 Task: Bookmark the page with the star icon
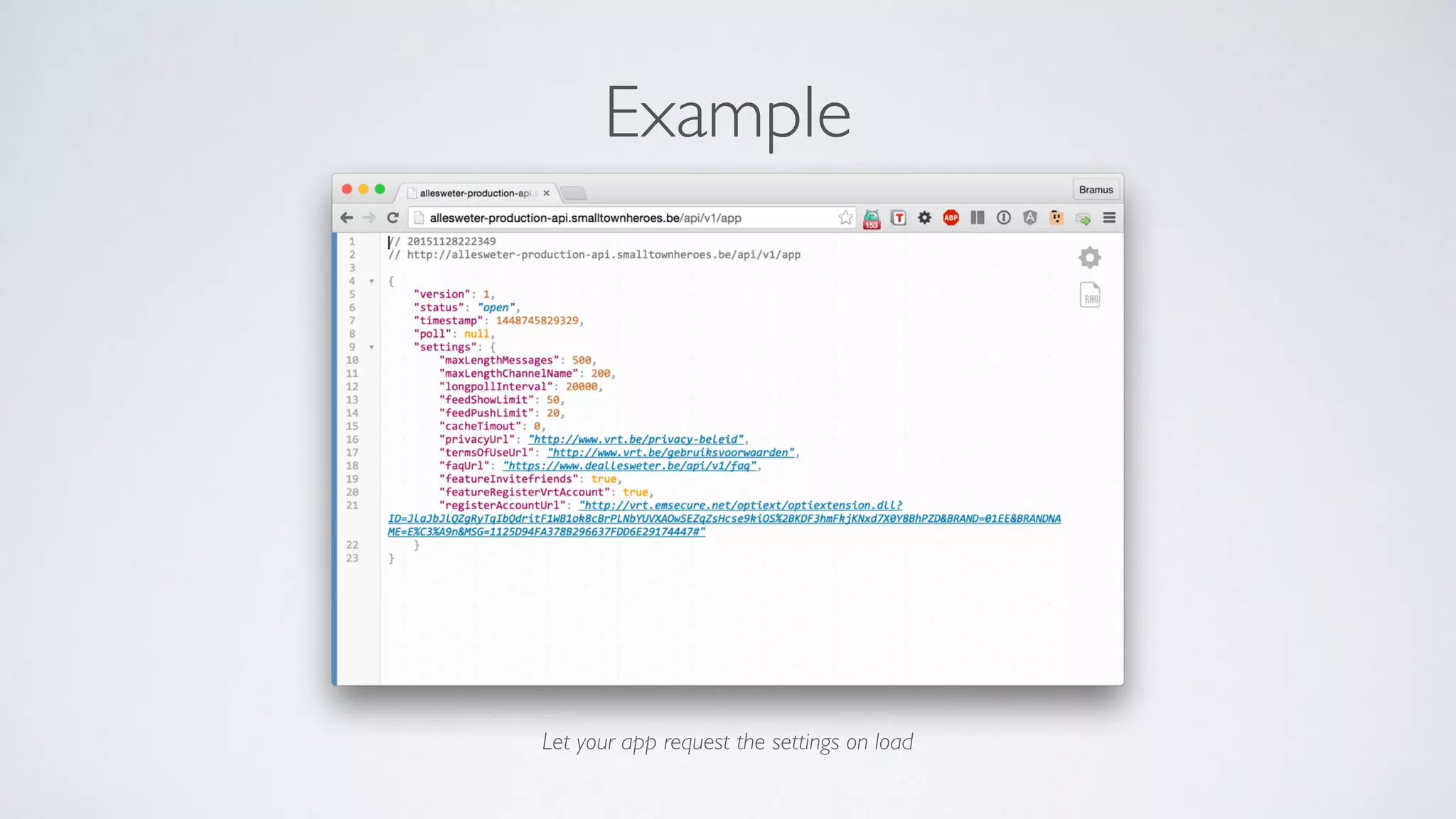click(x=845, y=218)
